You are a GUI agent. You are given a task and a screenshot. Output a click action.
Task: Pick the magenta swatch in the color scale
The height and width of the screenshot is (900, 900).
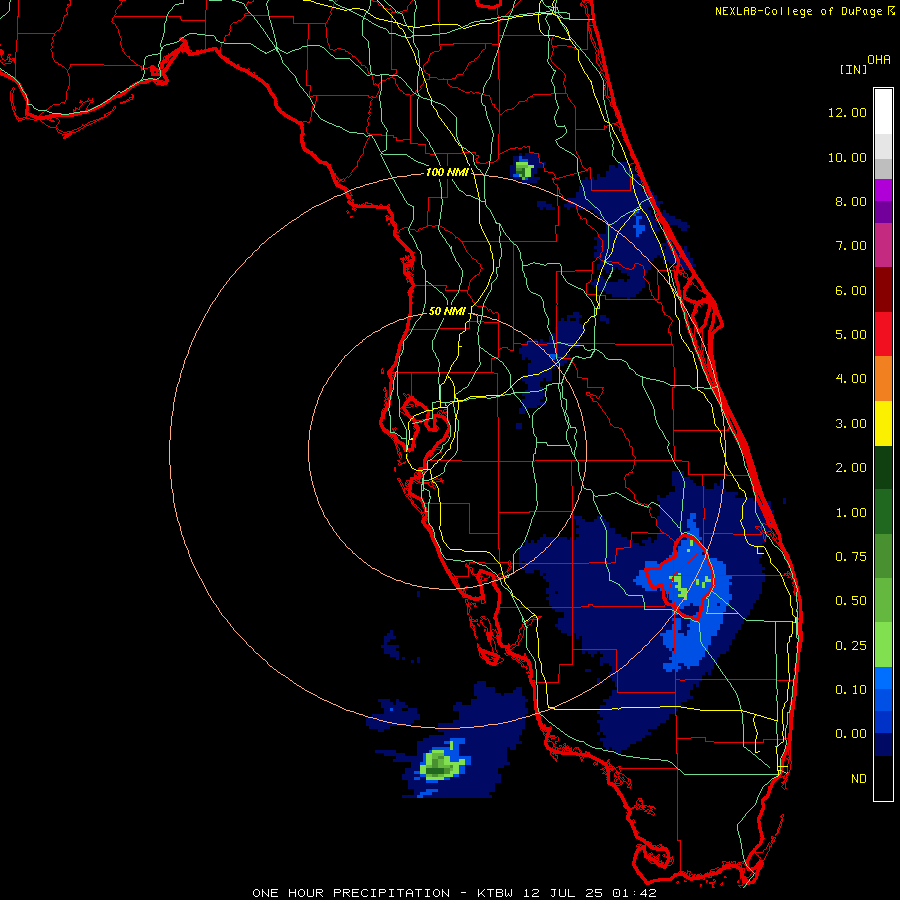(883, 190)
